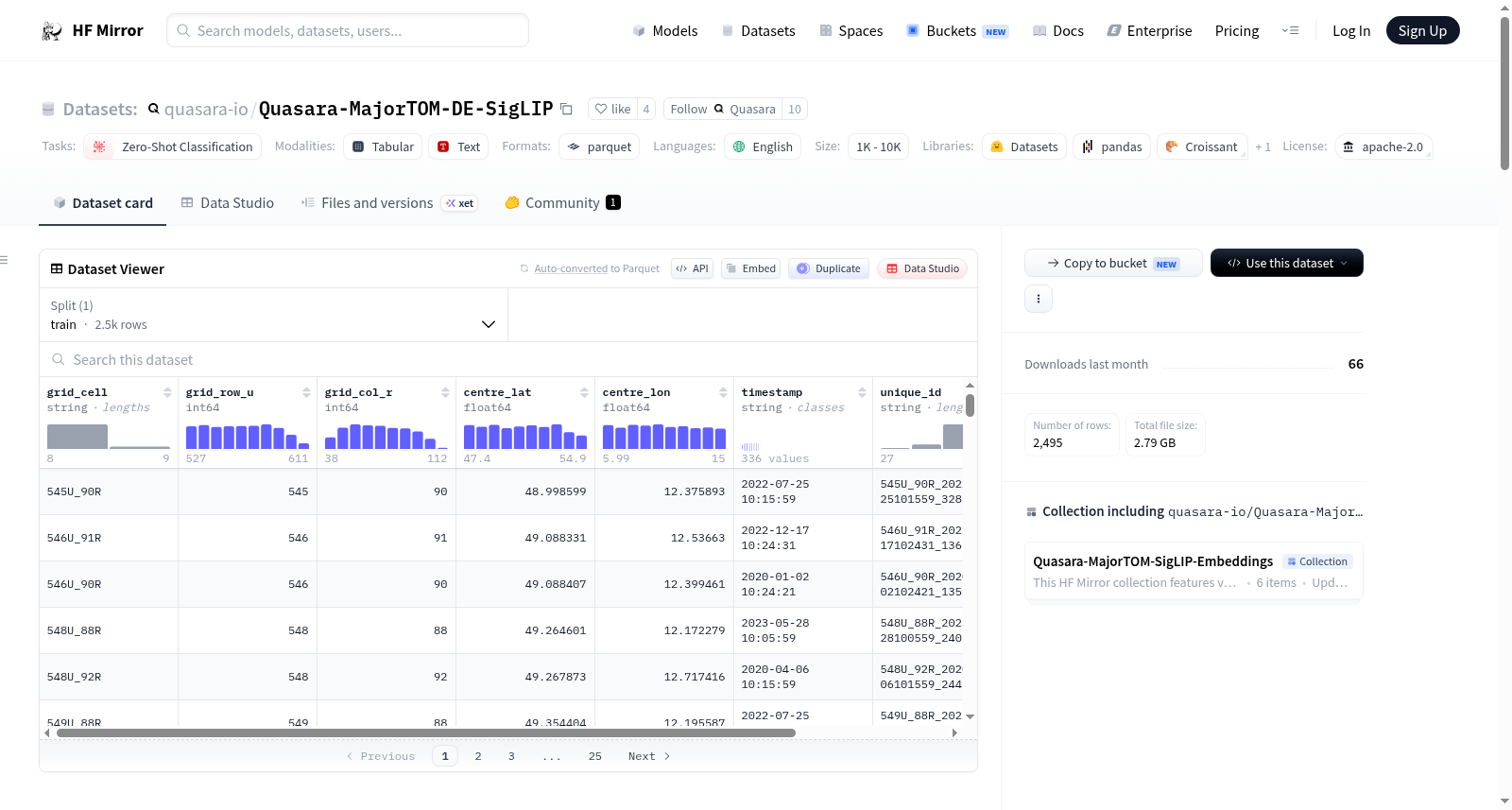Select the Datasets library tag

click(1024, 146)
